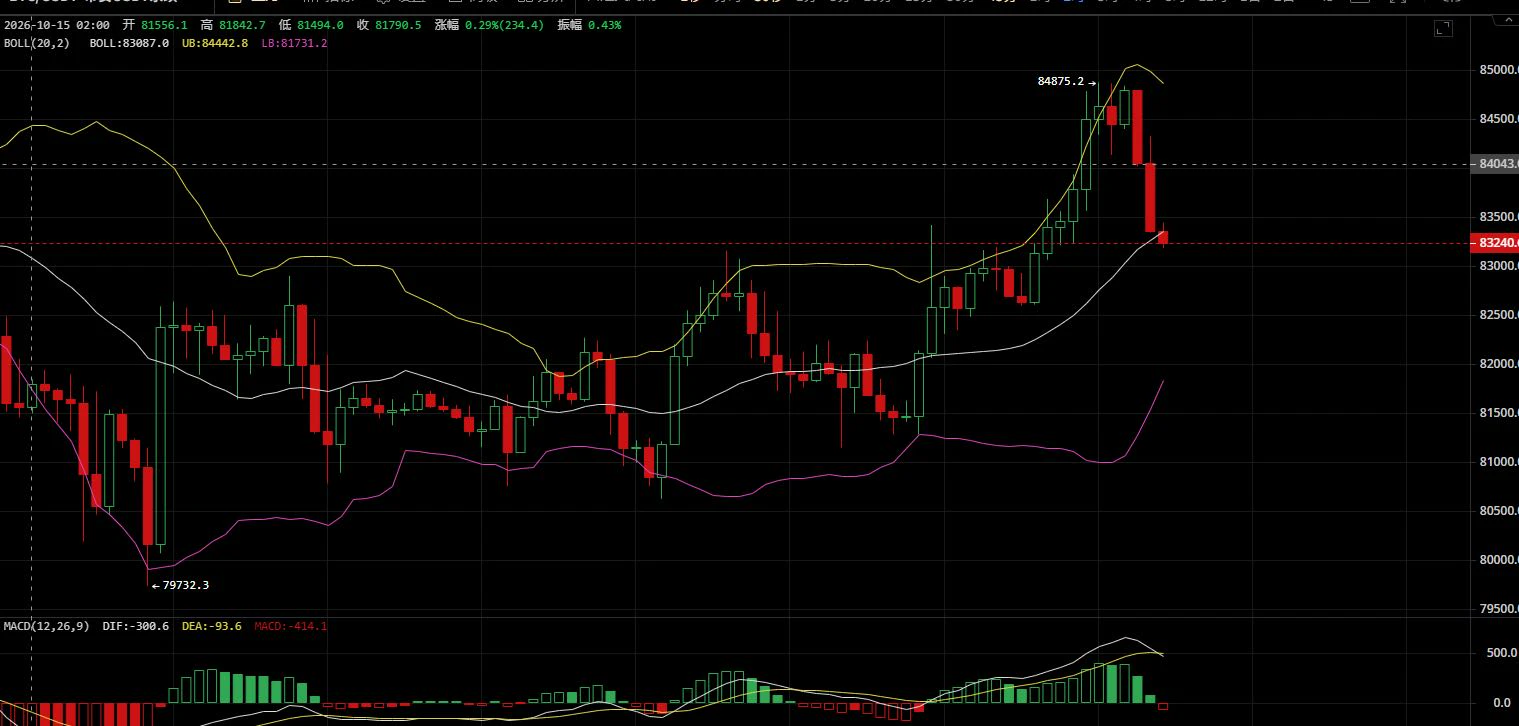Viewport: 1519px width, 726px height.
Task: Click the fullscreen expand icon on the chart
Action: [1443, 29]
